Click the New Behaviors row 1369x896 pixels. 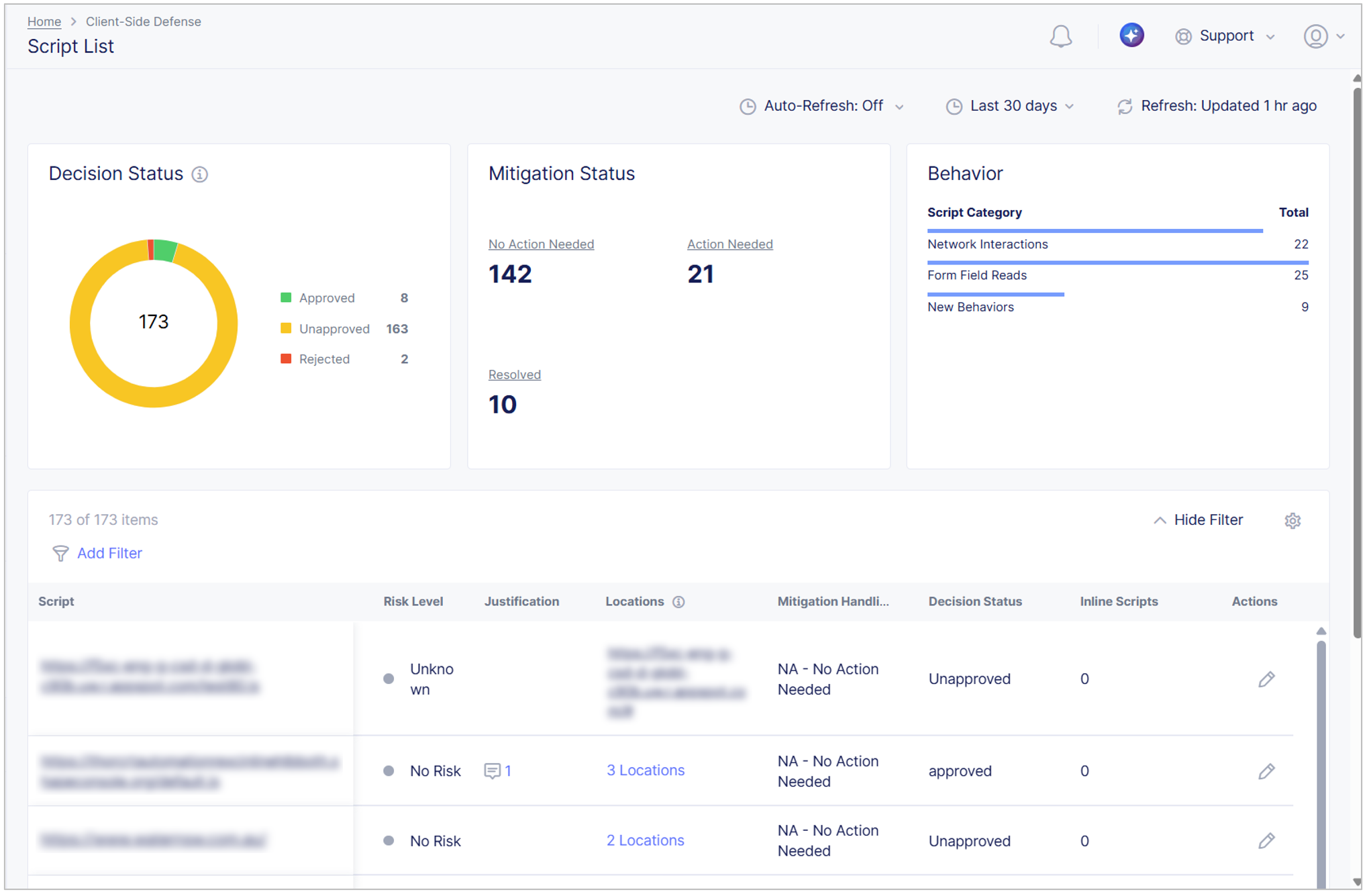click(x=1117, y=307)
